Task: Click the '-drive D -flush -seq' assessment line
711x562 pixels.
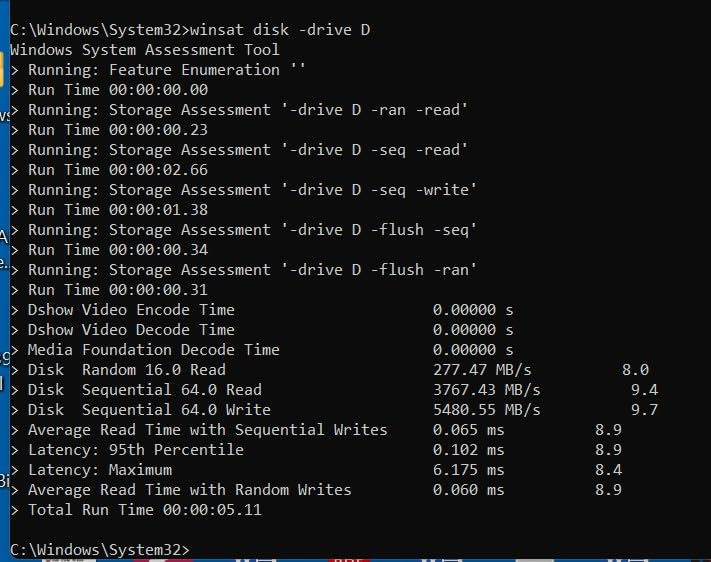Action: 252,230
